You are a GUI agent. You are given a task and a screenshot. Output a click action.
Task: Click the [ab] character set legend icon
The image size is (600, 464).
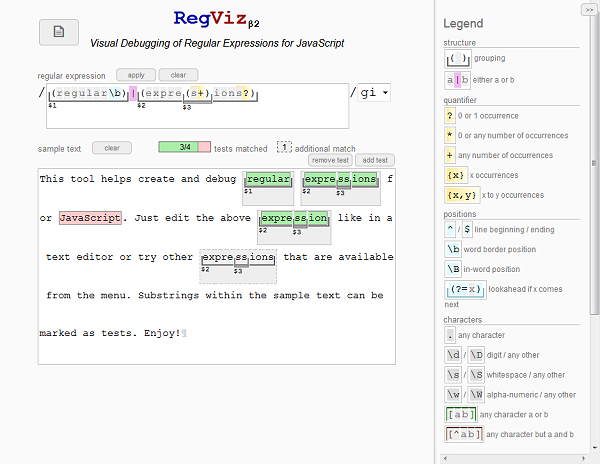click(x=461, y=415)
